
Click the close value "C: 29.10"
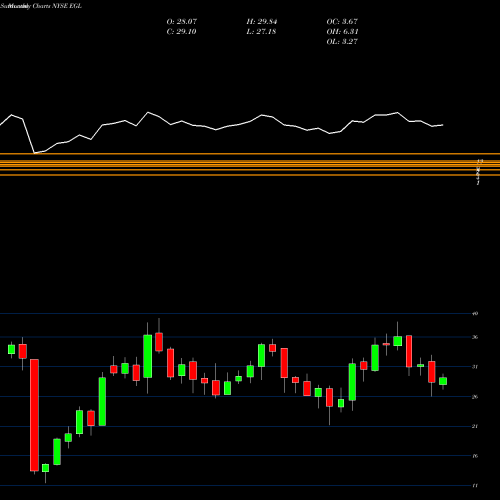(181, 32)
